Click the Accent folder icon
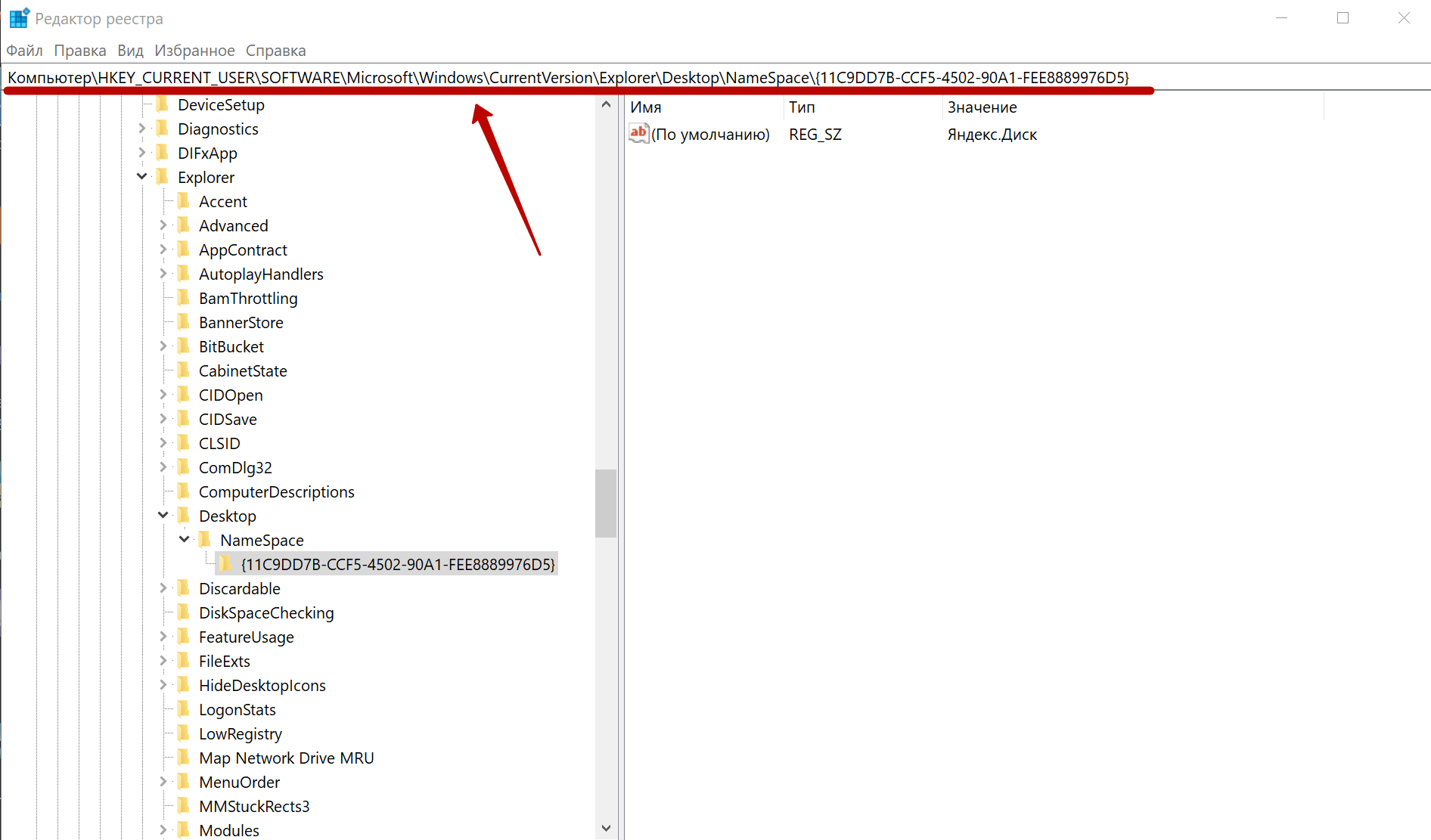1431x840 pixels. point(183,201)
